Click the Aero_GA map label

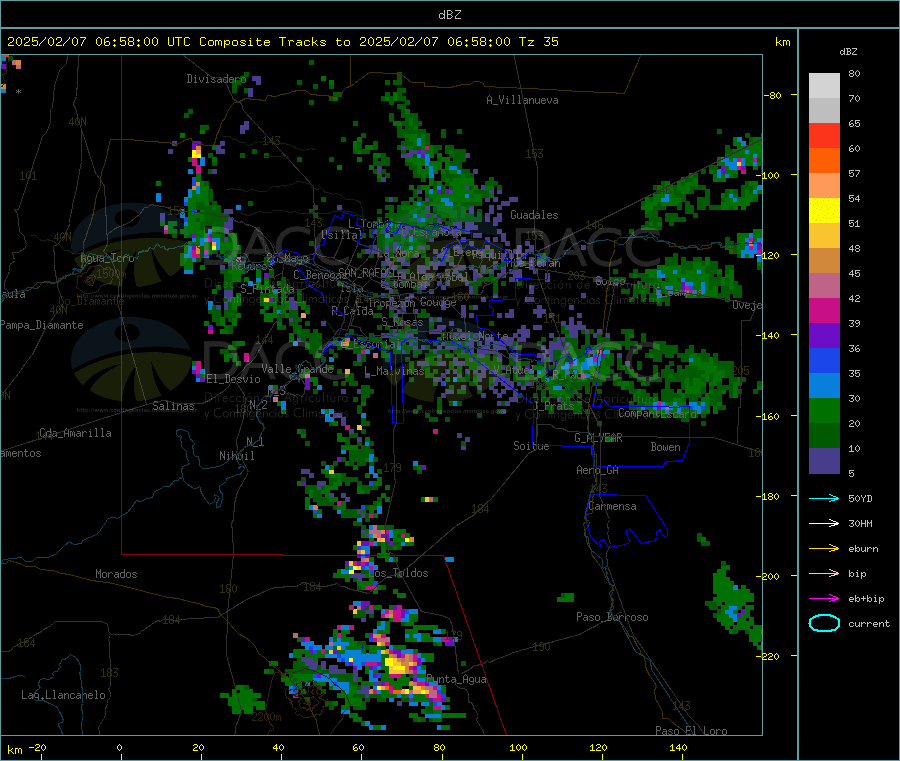pyautogui.click(x=597, y=470)
